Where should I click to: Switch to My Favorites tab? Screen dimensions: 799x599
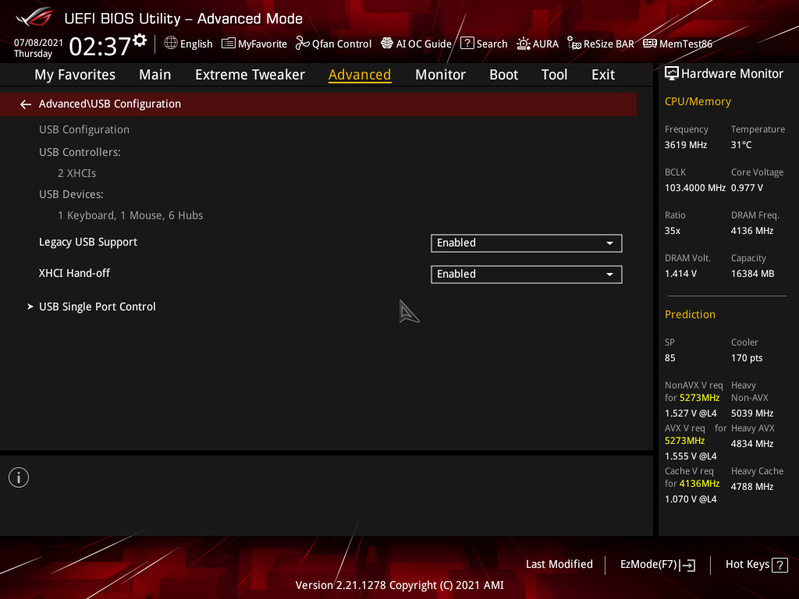(x=75, y=75)
